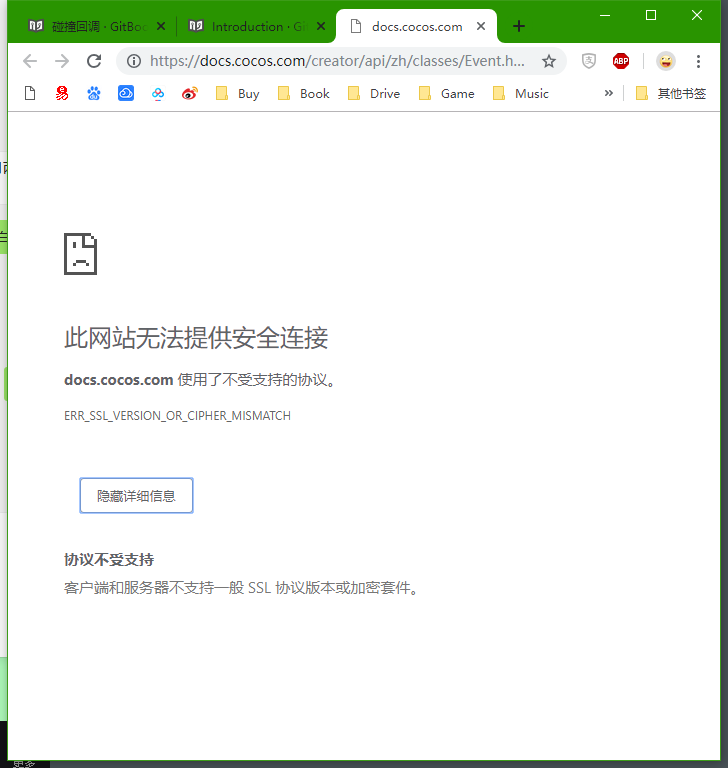Open the red NetEase bookmark
This screenshot has width=728, height=768.
[62, 93]
